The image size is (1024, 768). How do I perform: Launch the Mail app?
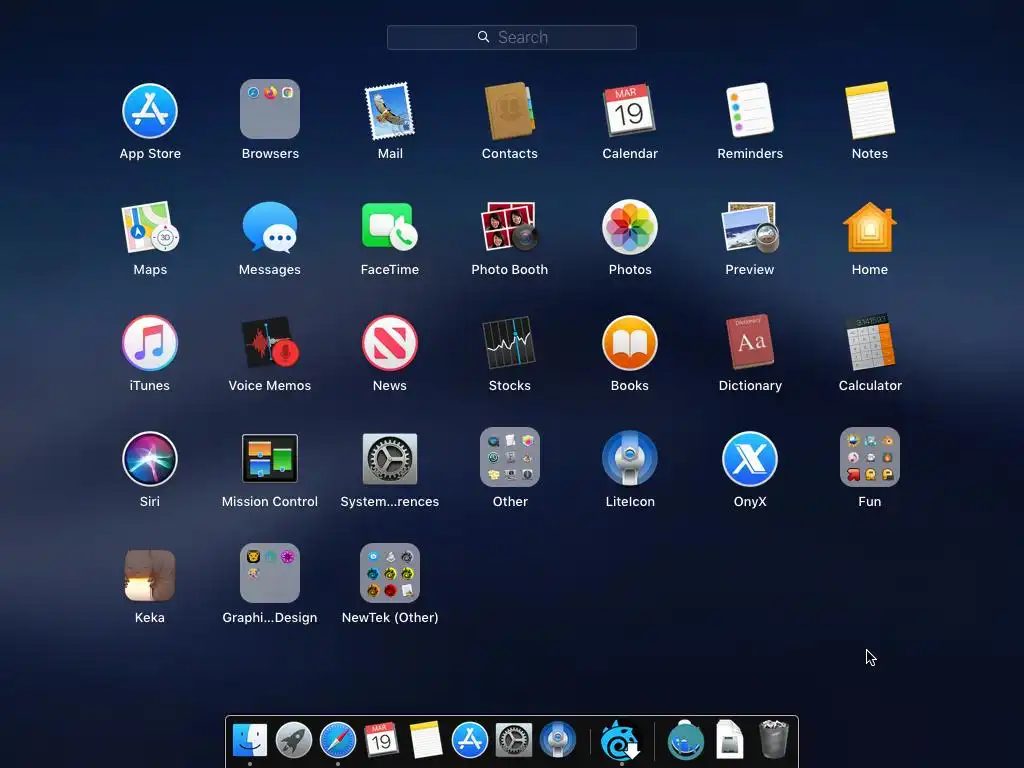[x=390, y=110]
